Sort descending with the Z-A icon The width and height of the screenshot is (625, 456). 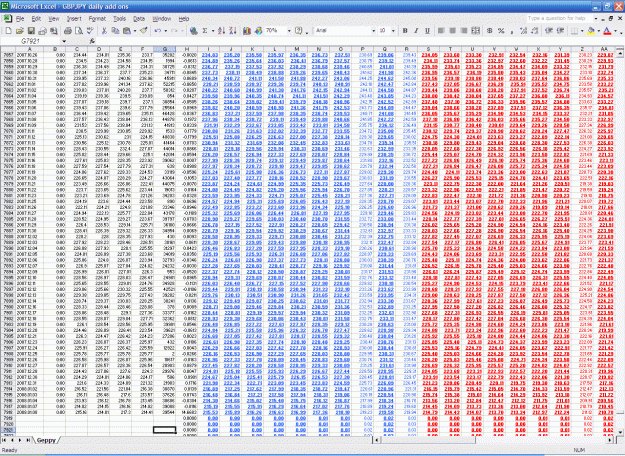pyautogui.click(x=233, y=31)
